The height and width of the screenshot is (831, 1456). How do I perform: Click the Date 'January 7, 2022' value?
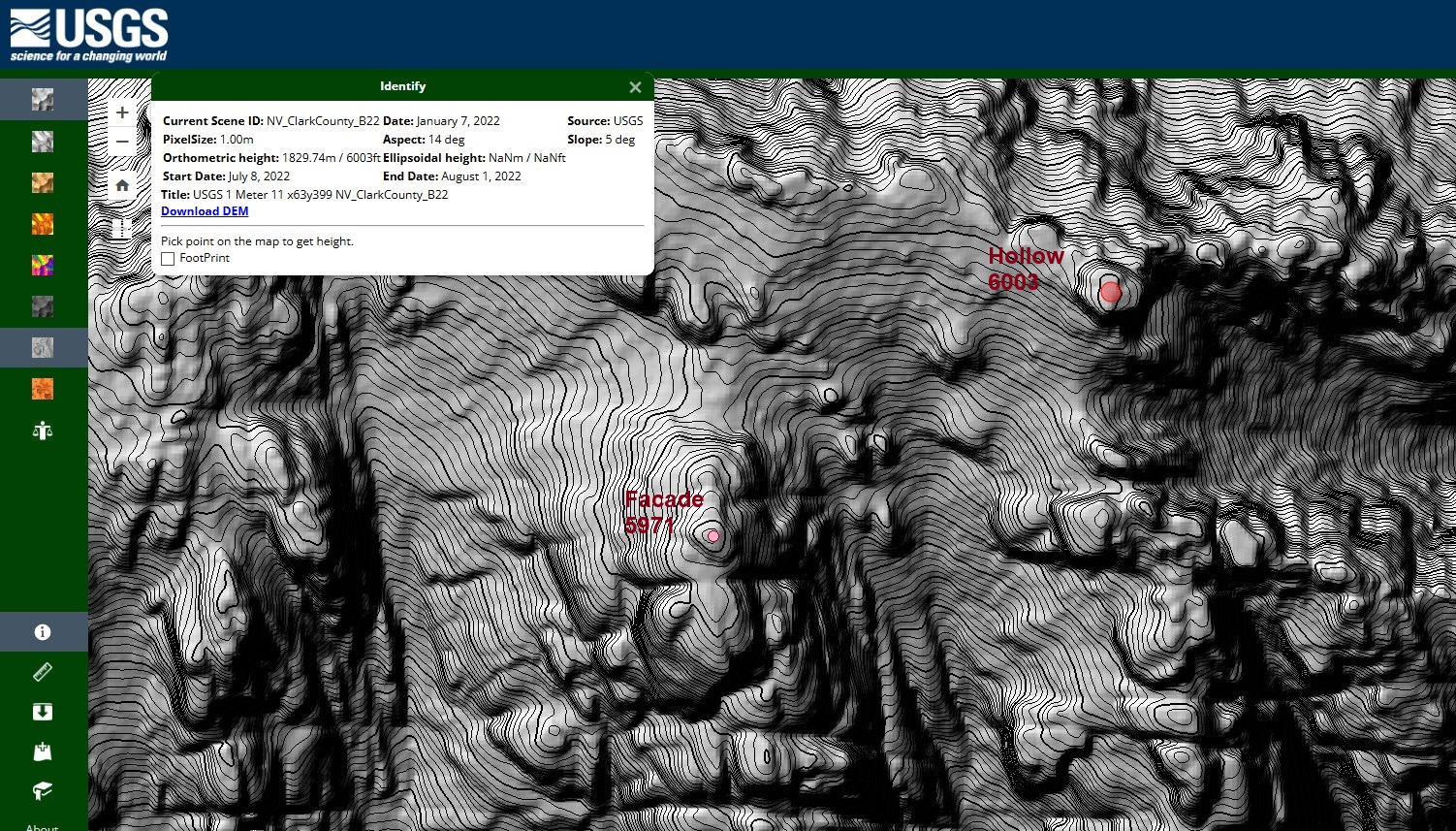coord(459,121)
